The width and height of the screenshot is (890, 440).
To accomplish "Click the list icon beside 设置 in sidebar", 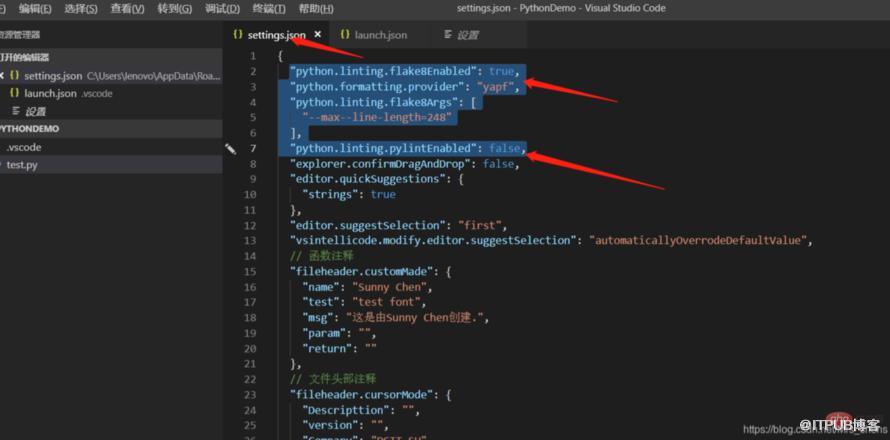I will point(16,111).
